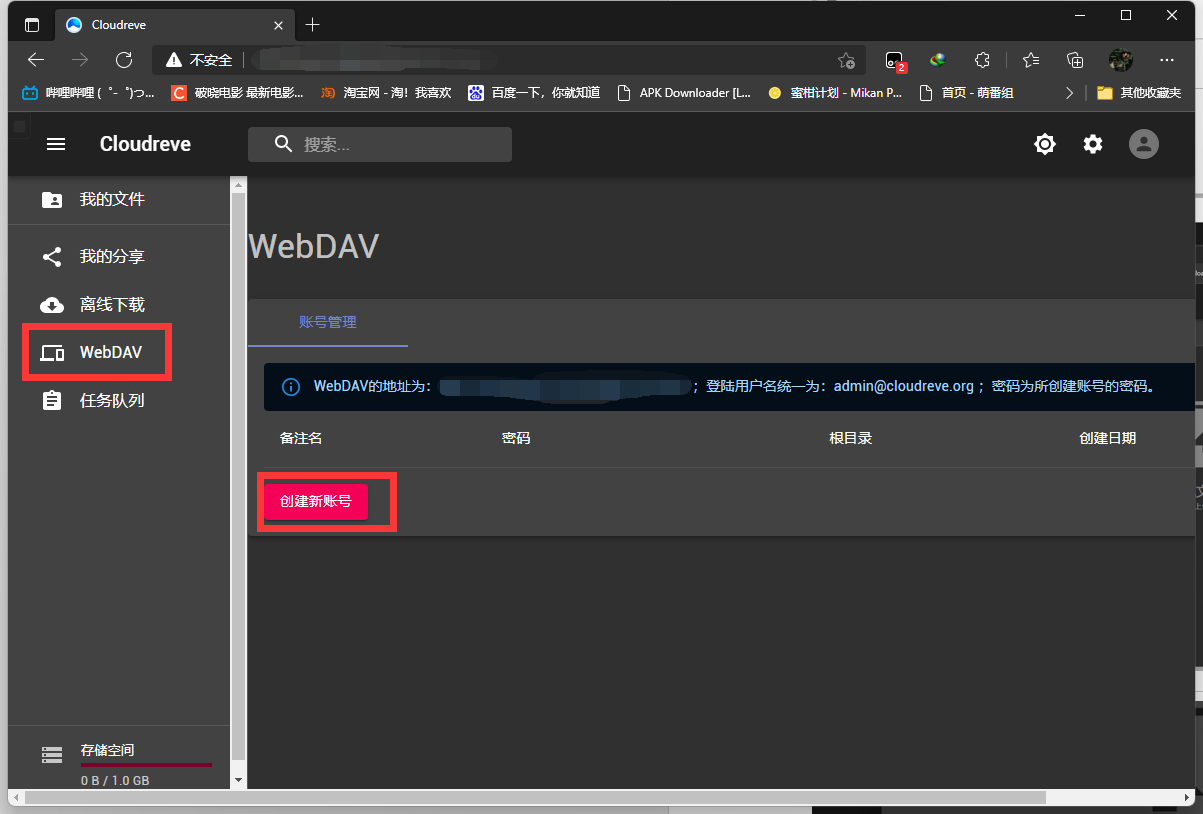Open a new browser tab
Screen dimensions: 1203x814
pos(313,25)
